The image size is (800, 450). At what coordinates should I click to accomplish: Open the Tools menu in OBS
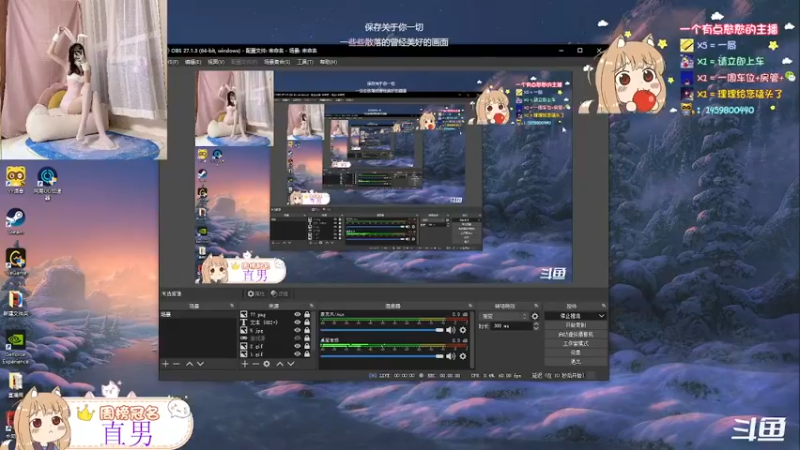305,62
